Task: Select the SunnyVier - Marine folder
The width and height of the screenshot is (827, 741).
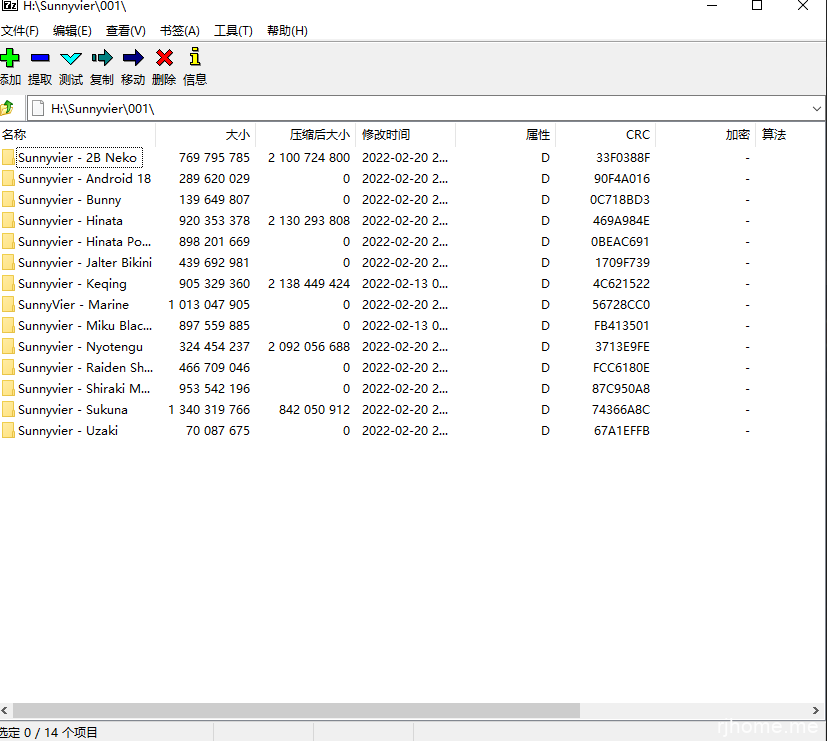Action: tap(73, 305)
